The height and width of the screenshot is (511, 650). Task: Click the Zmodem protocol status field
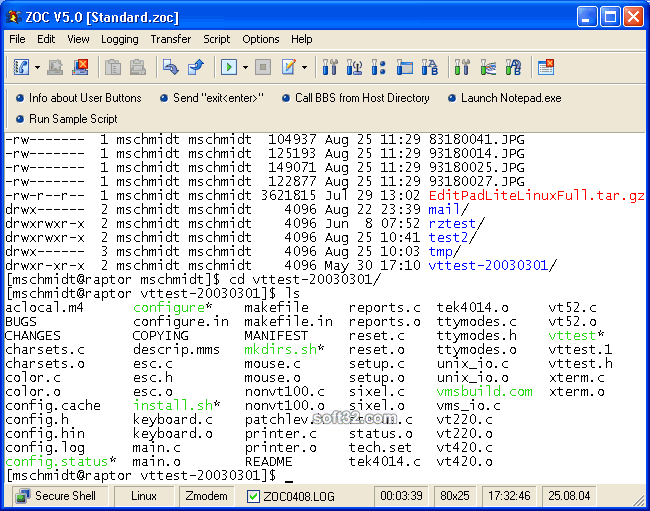click(x=207, y=496)
